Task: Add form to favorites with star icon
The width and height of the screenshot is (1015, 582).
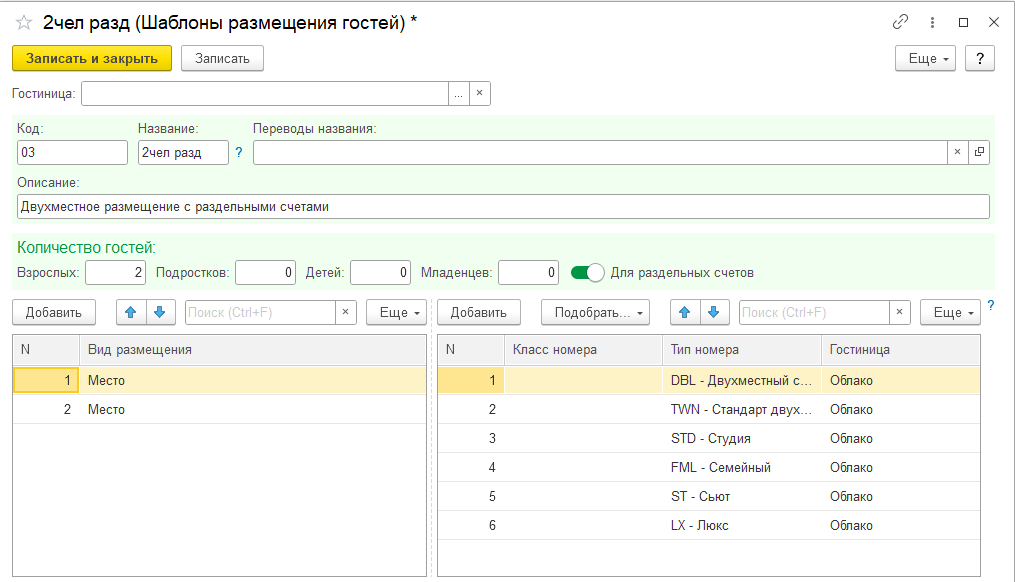Action: pos(24,23)
